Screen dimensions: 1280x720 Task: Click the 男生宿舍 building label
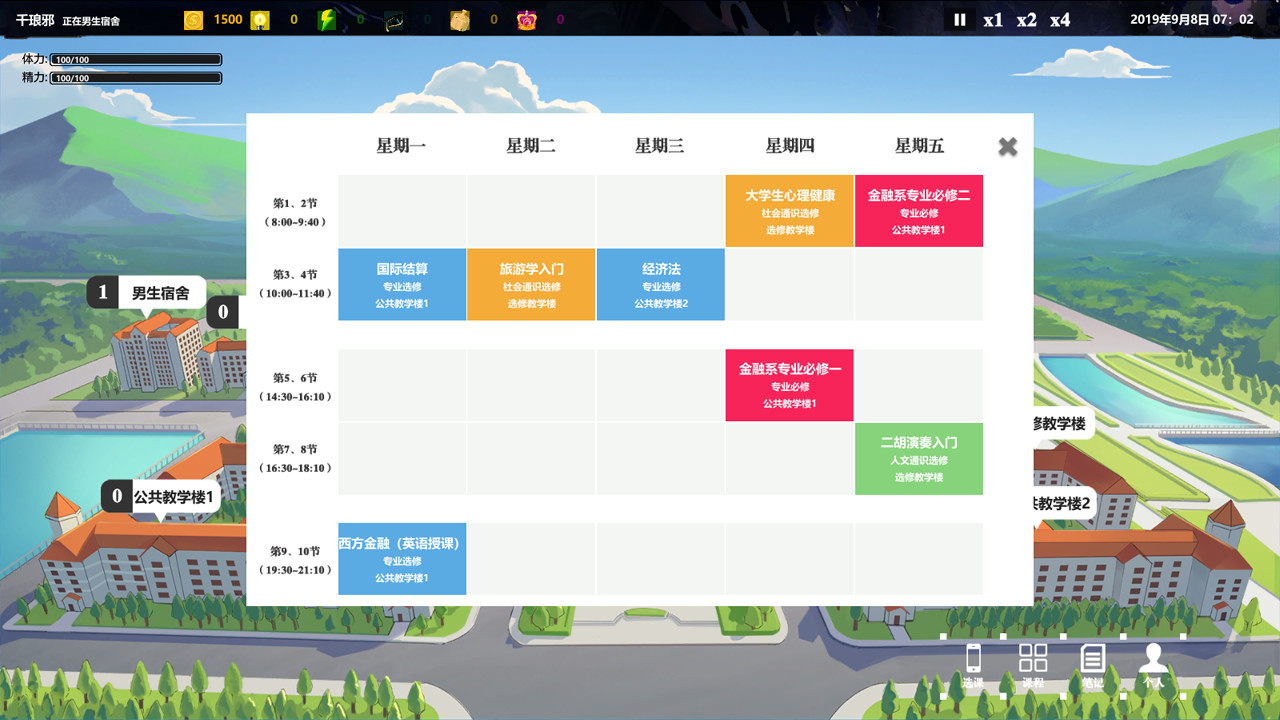(x=160, y=293)
